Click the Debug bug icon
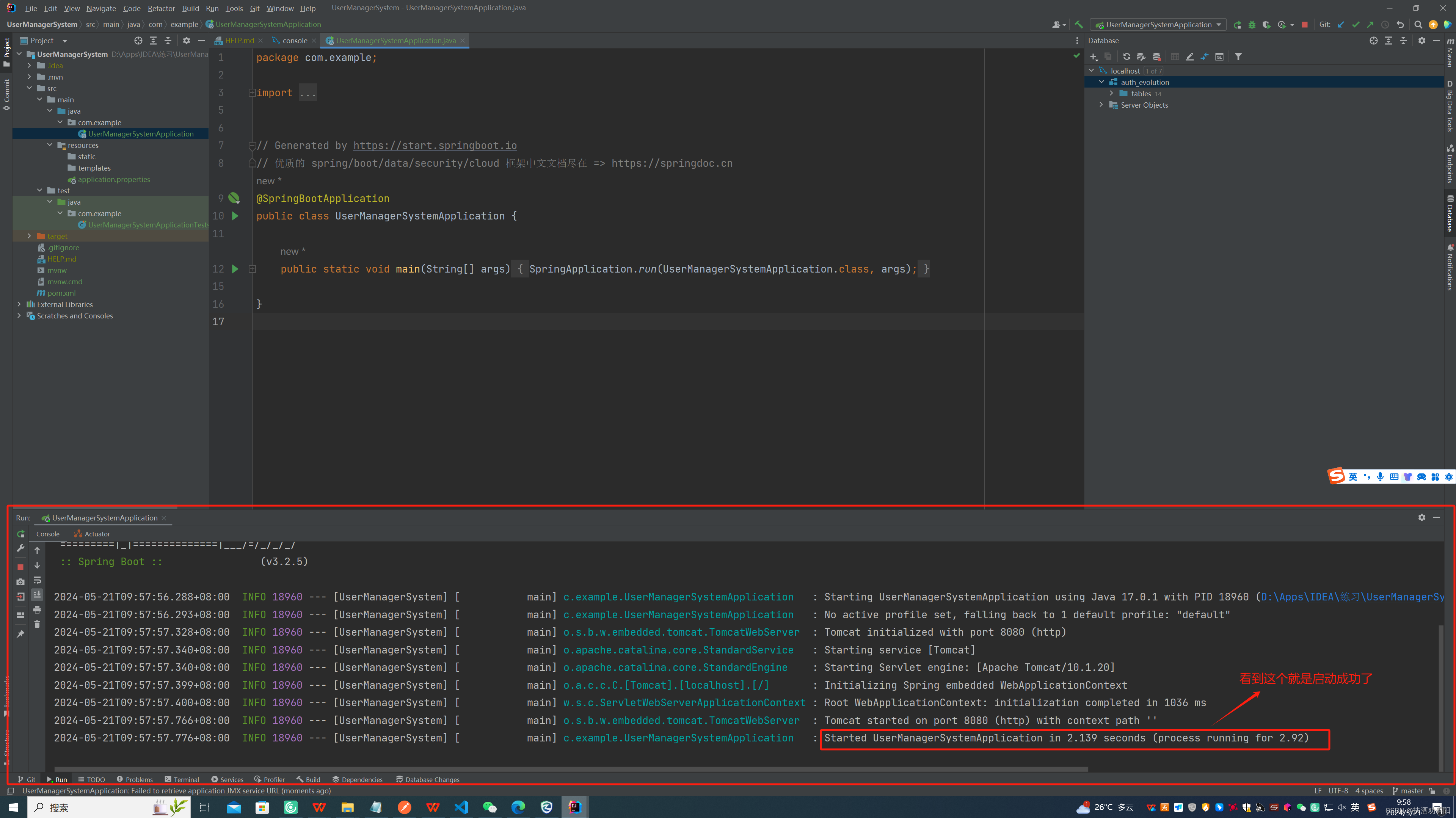This screenshot has width=1456, height=818. point(1252,24)
